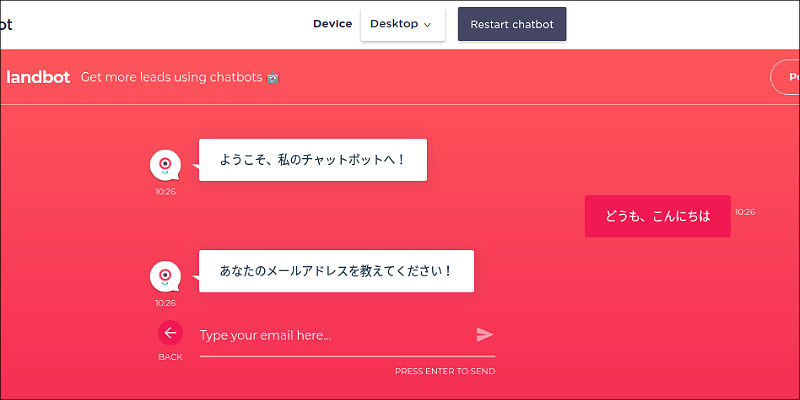The height and width of the screenshot is (400, 800).
Task: Click the landbot logo
Action: (38, 78)
